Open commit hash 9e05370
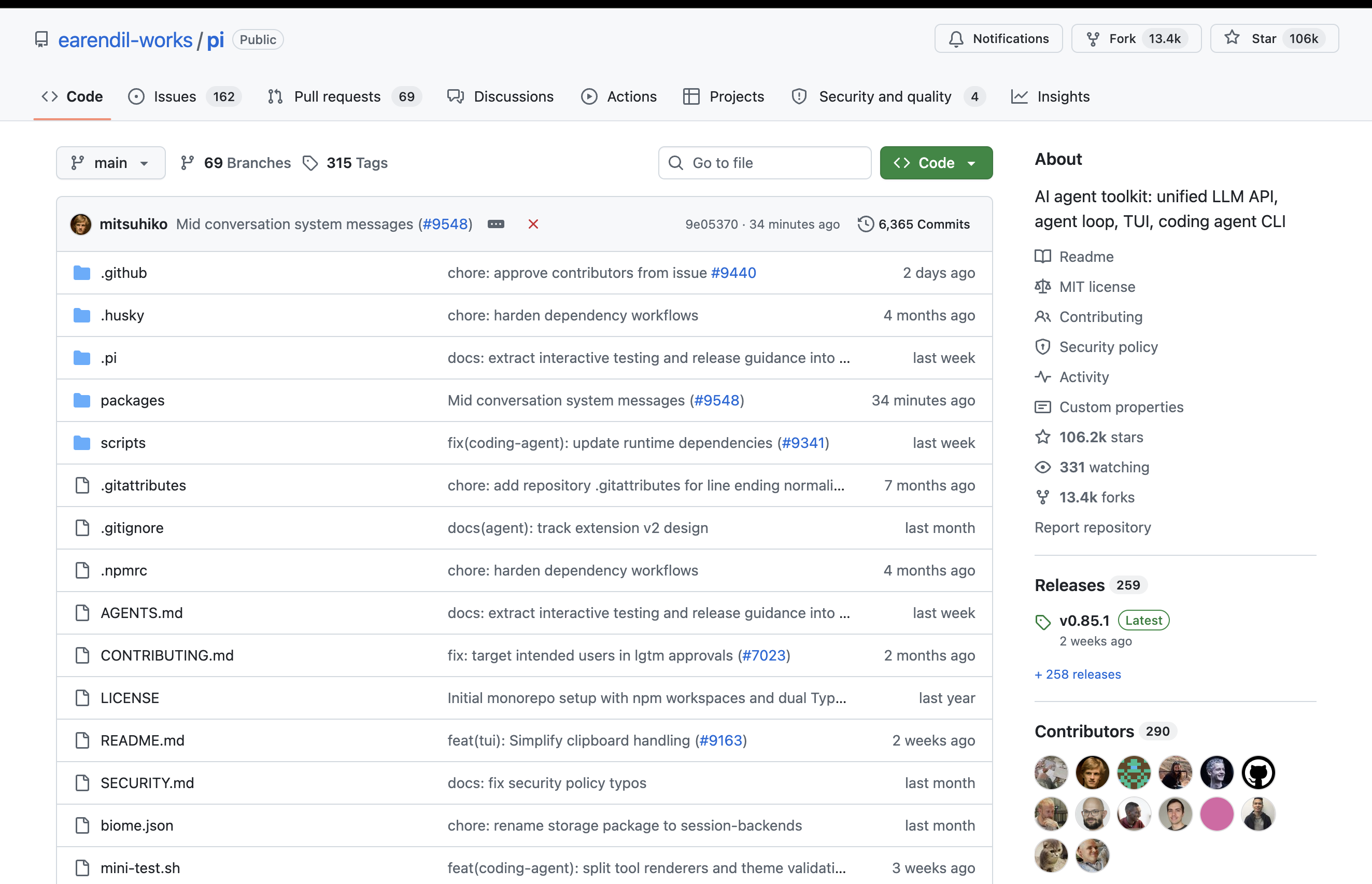 point(712,224)
